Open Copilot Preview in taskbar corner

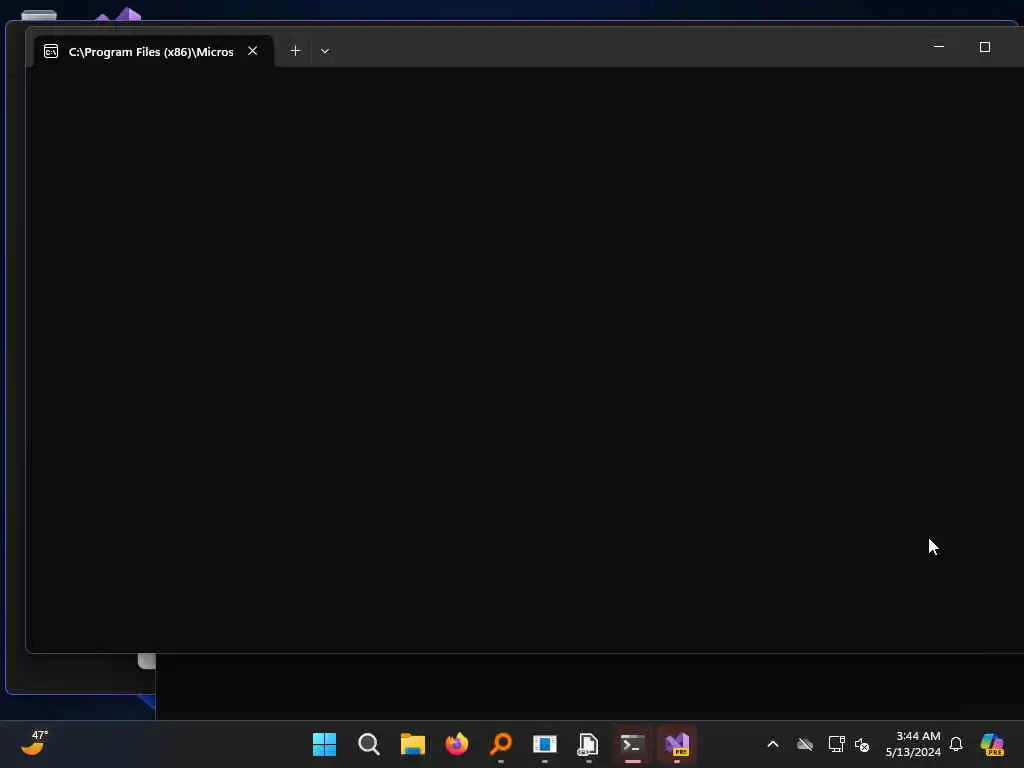(x=992, y=744)
